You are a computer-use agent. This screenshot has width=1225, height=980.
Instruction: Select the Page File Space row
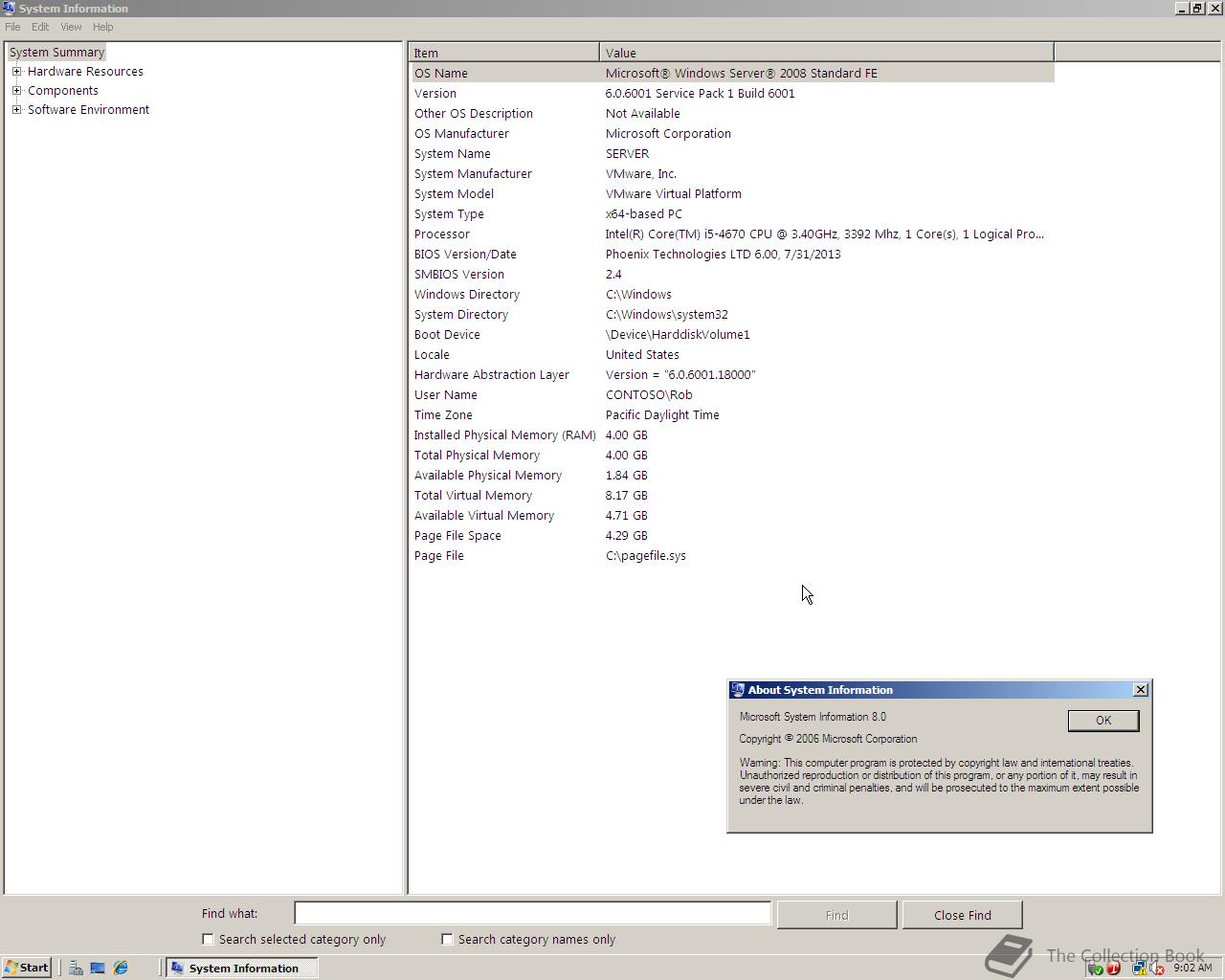click(x=732, y=535)
